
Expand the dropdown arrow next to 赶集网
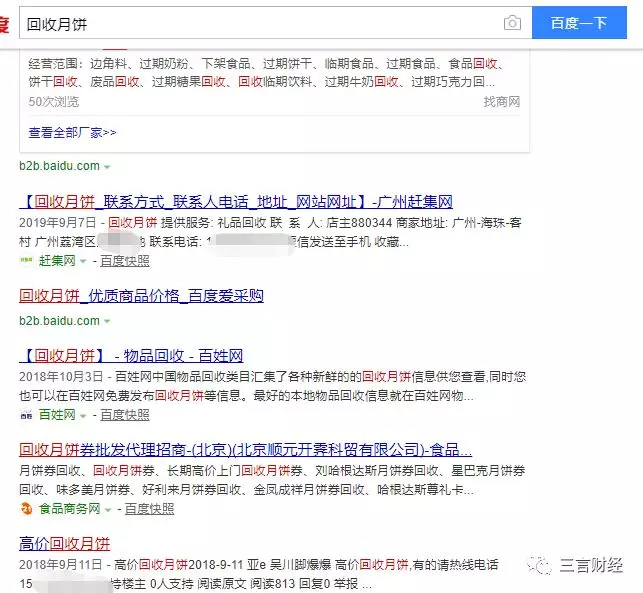coord(83,261)
